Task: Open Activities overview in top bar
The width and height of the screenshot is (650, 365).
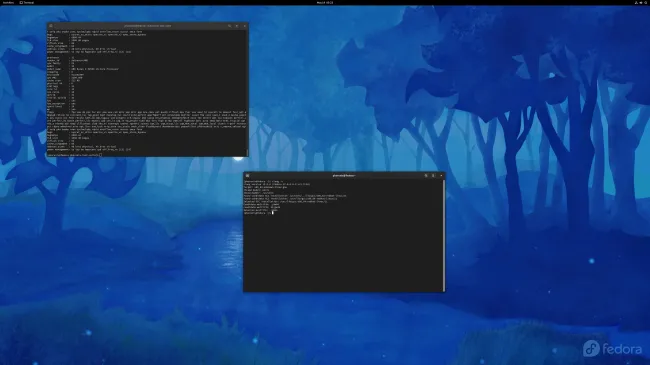Action: 8,2
